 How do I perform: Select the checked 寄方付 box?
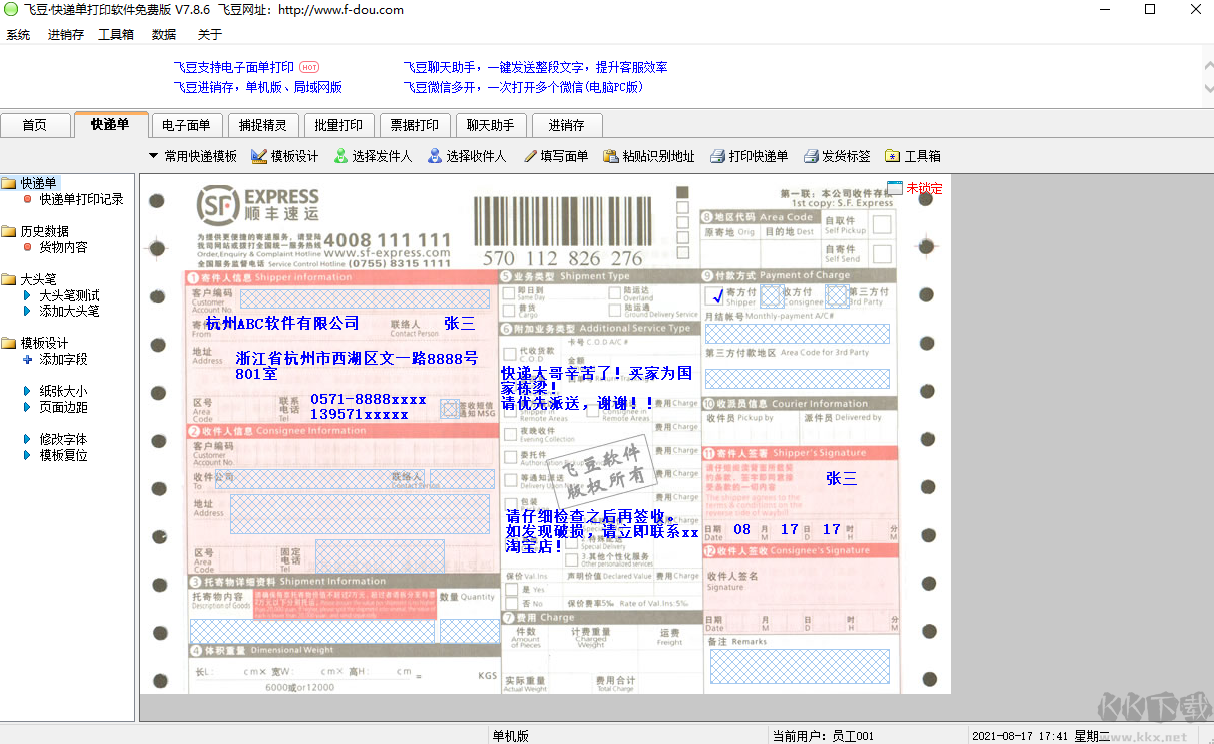[715, 295]
